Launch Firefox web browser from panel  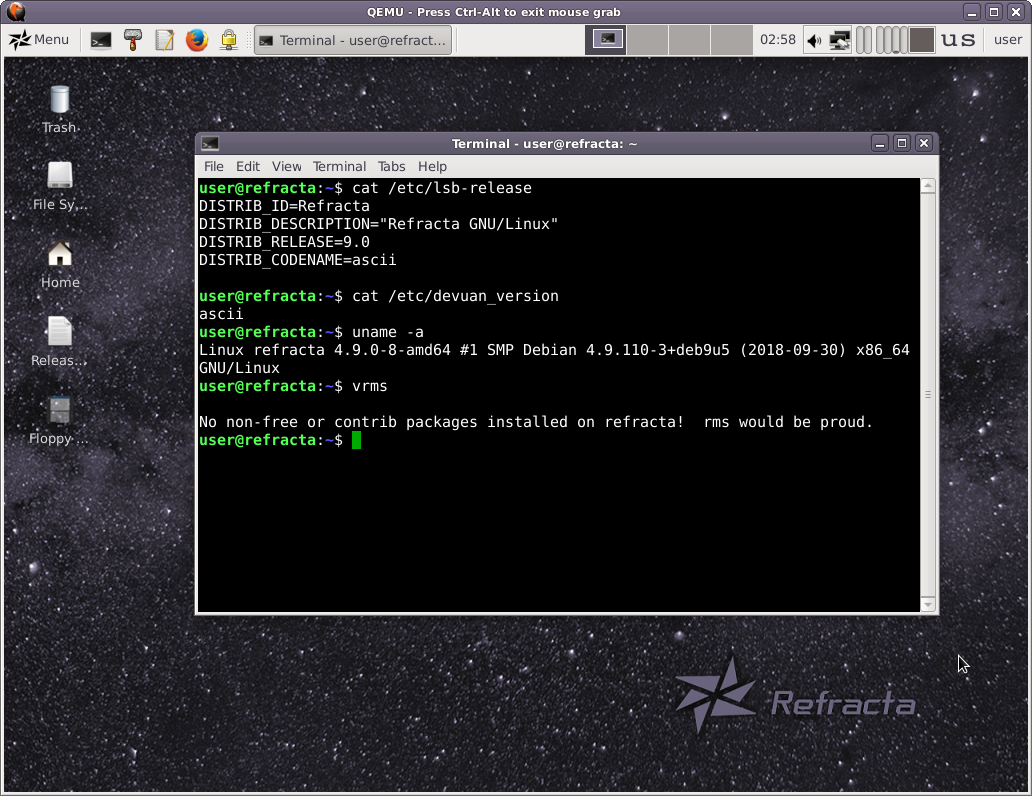click(196, 40)
